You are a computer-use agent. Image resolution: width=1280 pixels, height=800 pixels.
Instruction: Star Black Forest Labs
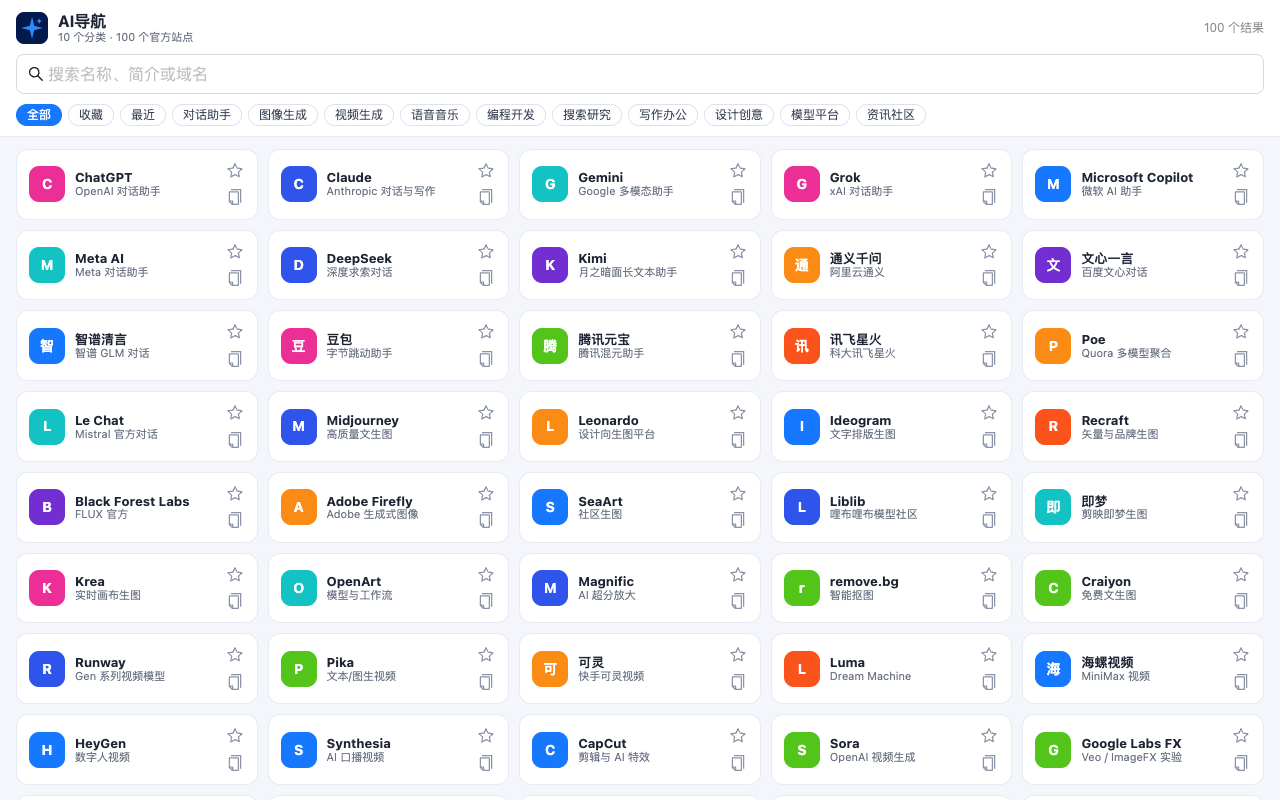pos(235,494)
